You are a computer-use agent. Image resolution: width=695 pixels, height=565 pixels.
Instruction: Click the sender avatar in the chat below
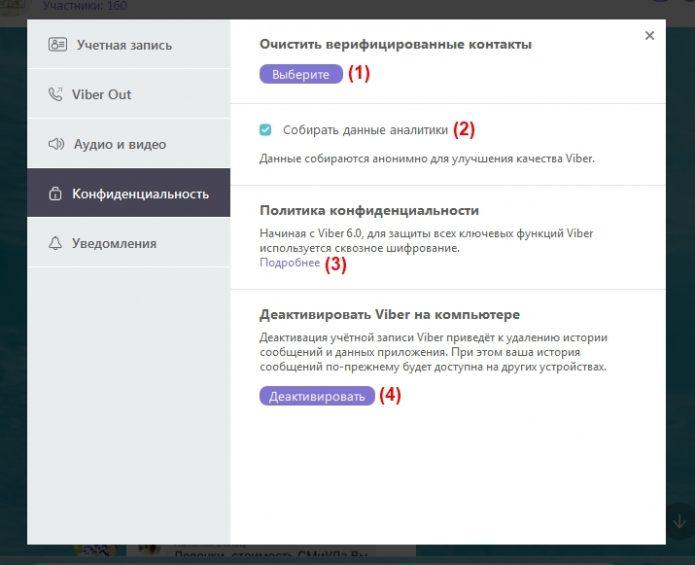click(148, 551)
